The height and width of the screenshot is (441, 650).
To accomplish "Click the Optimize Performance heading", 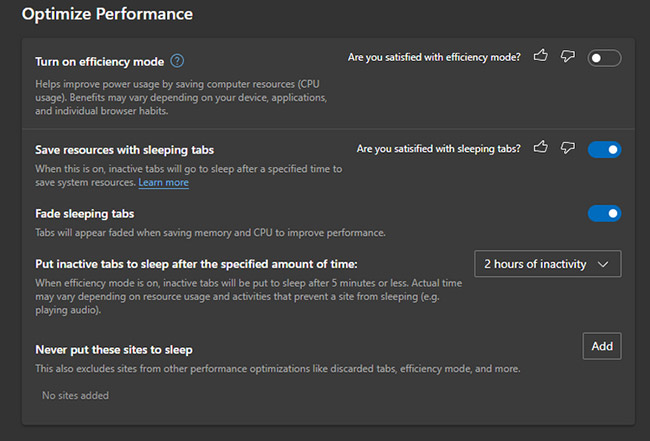I will pyautogui.click(x=107, y=14).
